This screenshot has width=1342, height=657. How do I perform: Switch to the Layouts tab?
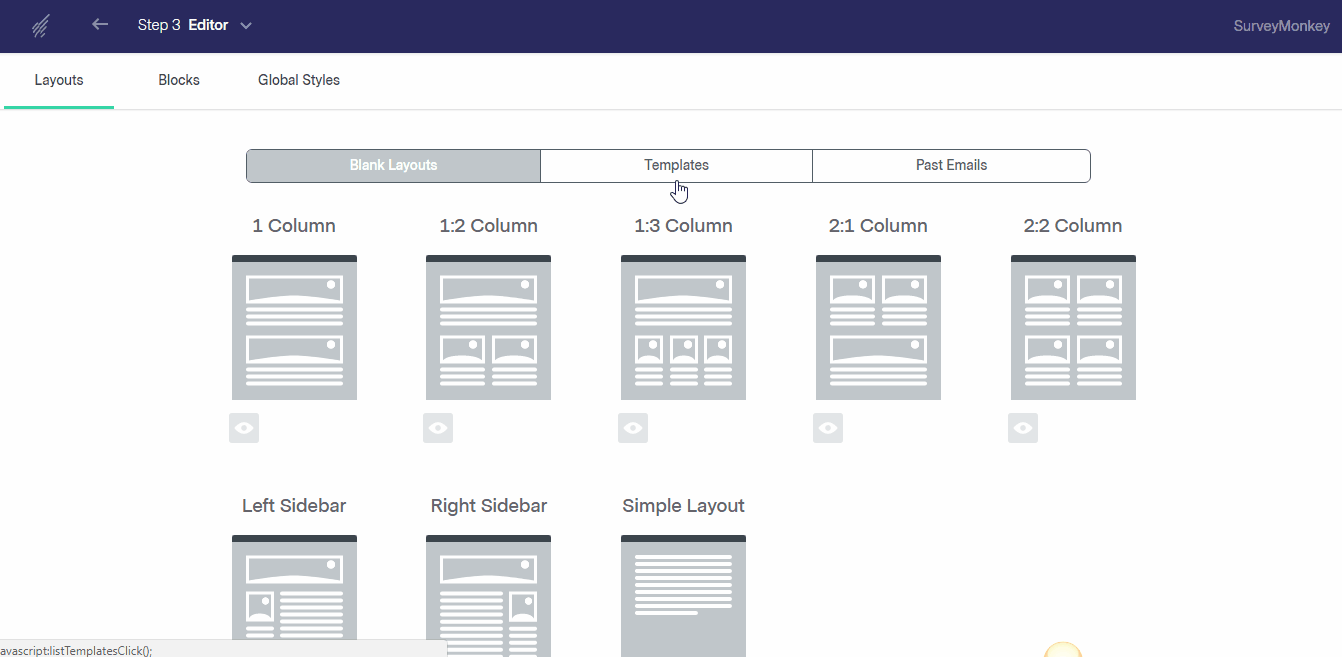[x=59, y=80]
